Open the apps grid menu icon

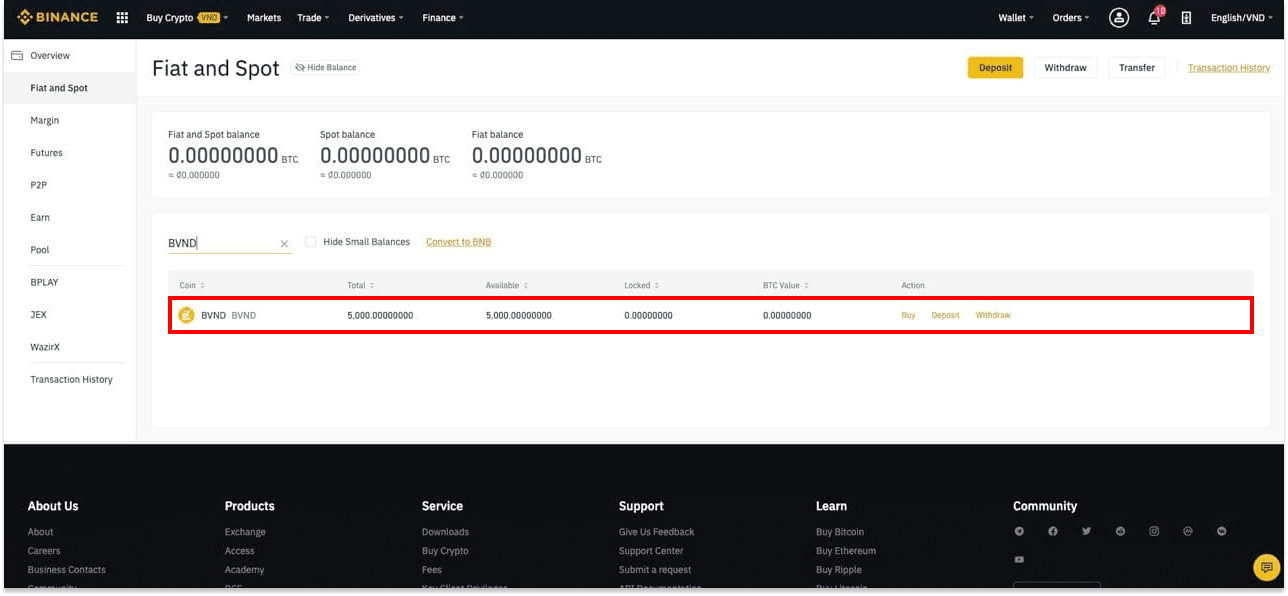(122, 18)
